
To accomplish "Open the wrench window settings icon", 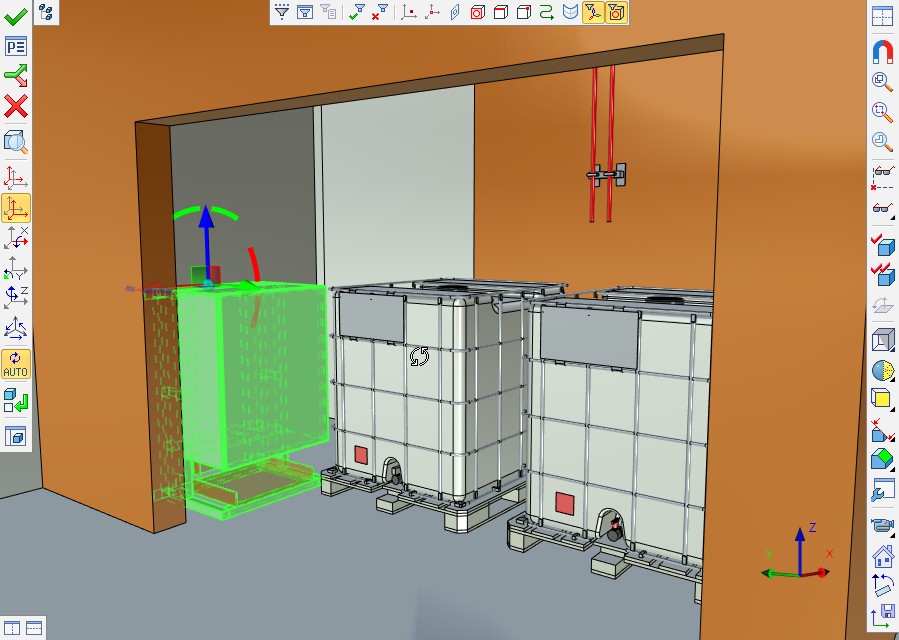I will [x=883, y=490].
